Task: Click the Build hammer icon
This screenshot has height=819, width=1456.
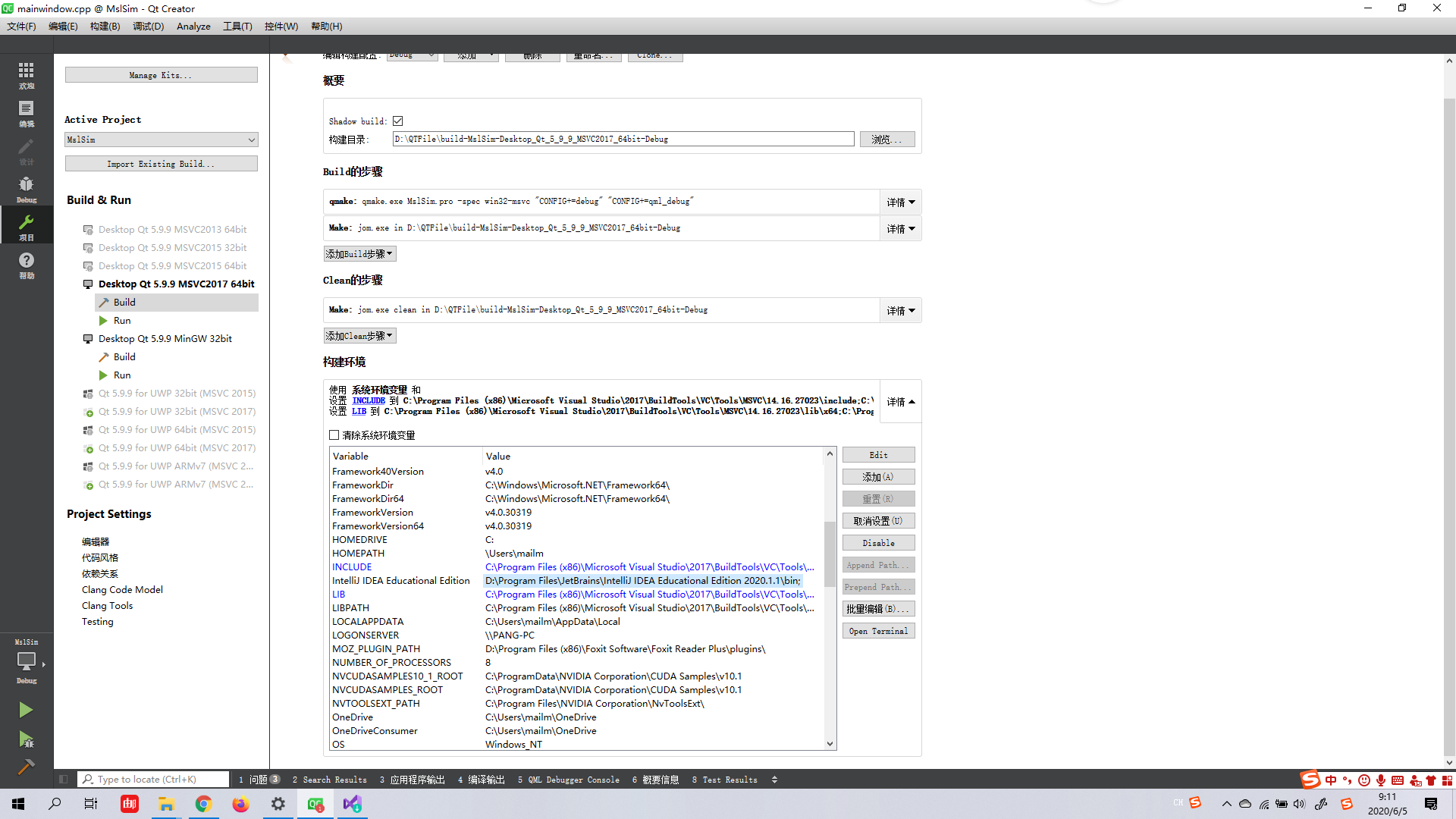Action: [x=26, y=767]
